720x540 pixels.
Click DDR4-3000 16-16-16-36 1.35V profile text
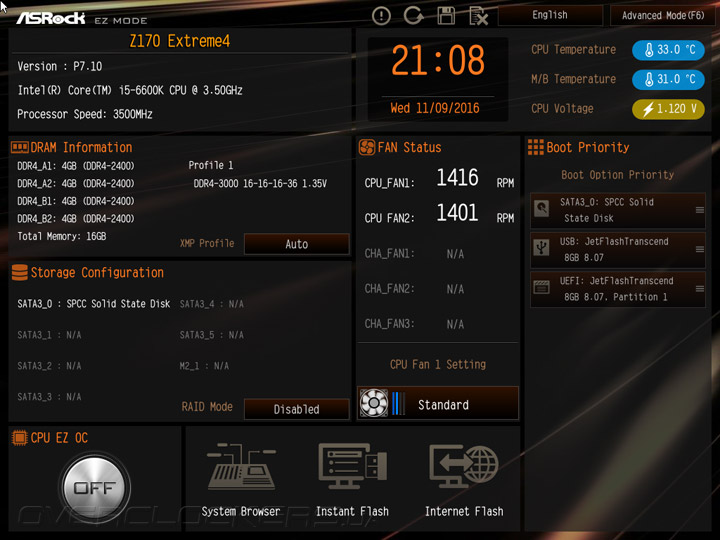point(260,184)
